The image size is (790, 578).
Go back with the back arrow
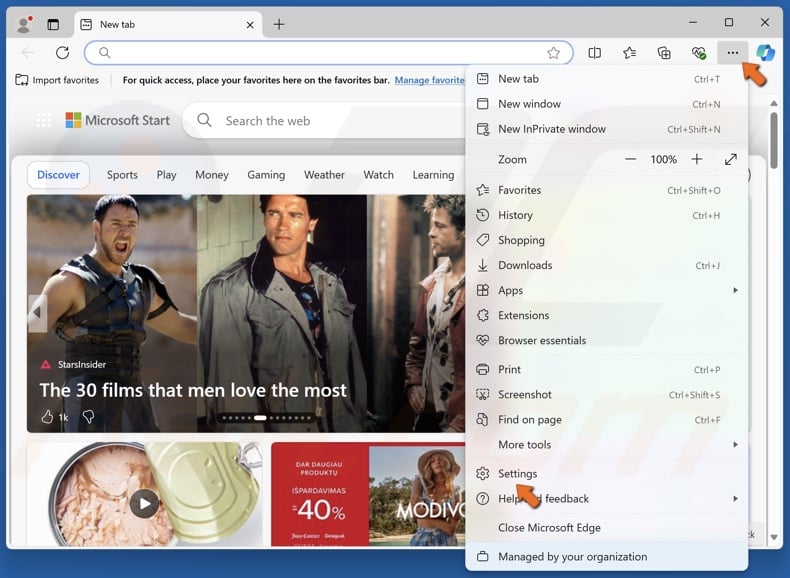pyautogui.click(x=28, y=52)
